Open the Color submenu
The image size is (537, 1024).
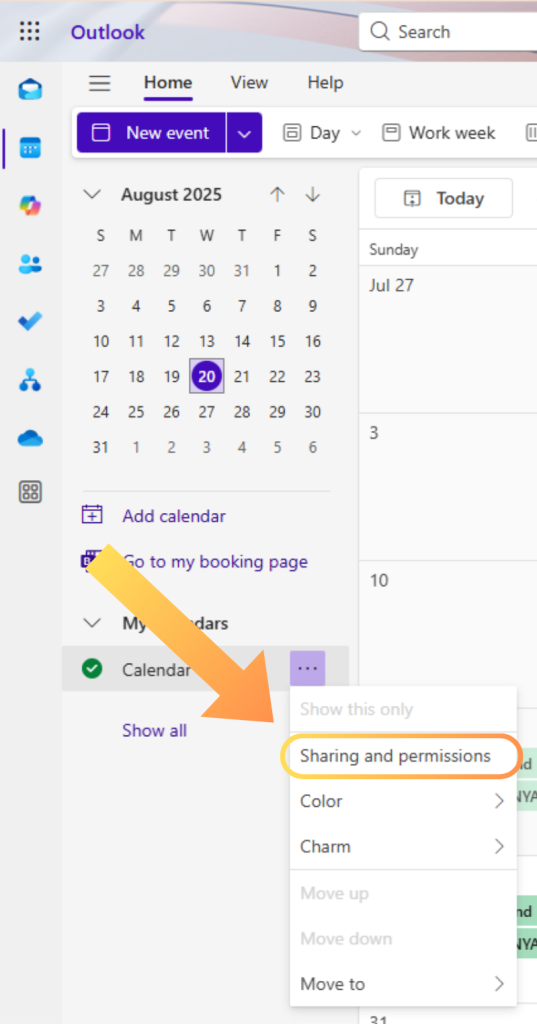[403, 801]
